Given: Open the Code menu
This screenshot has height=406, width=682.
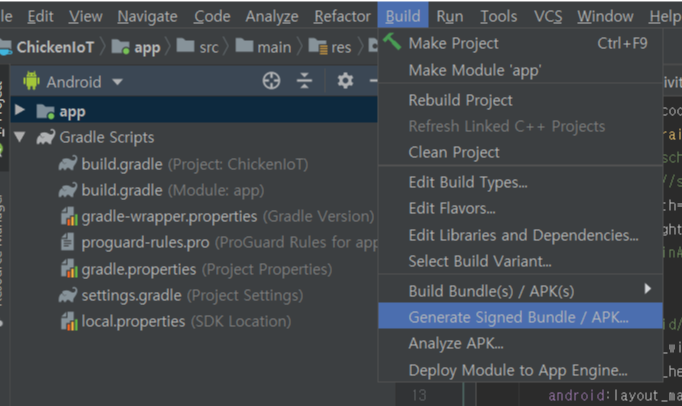Looking at the screenshot, I should (212, 17).
